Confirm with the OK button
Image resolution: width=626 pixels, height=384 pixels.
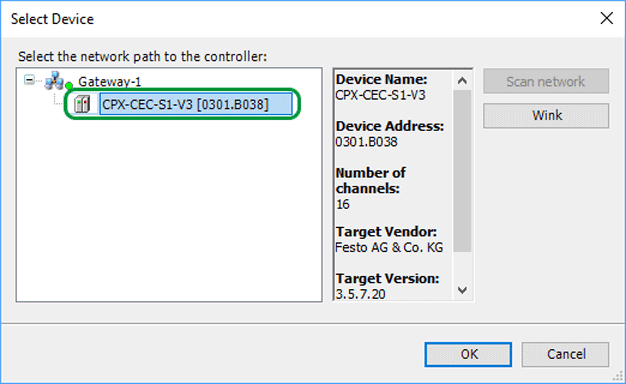pos(468,354)
